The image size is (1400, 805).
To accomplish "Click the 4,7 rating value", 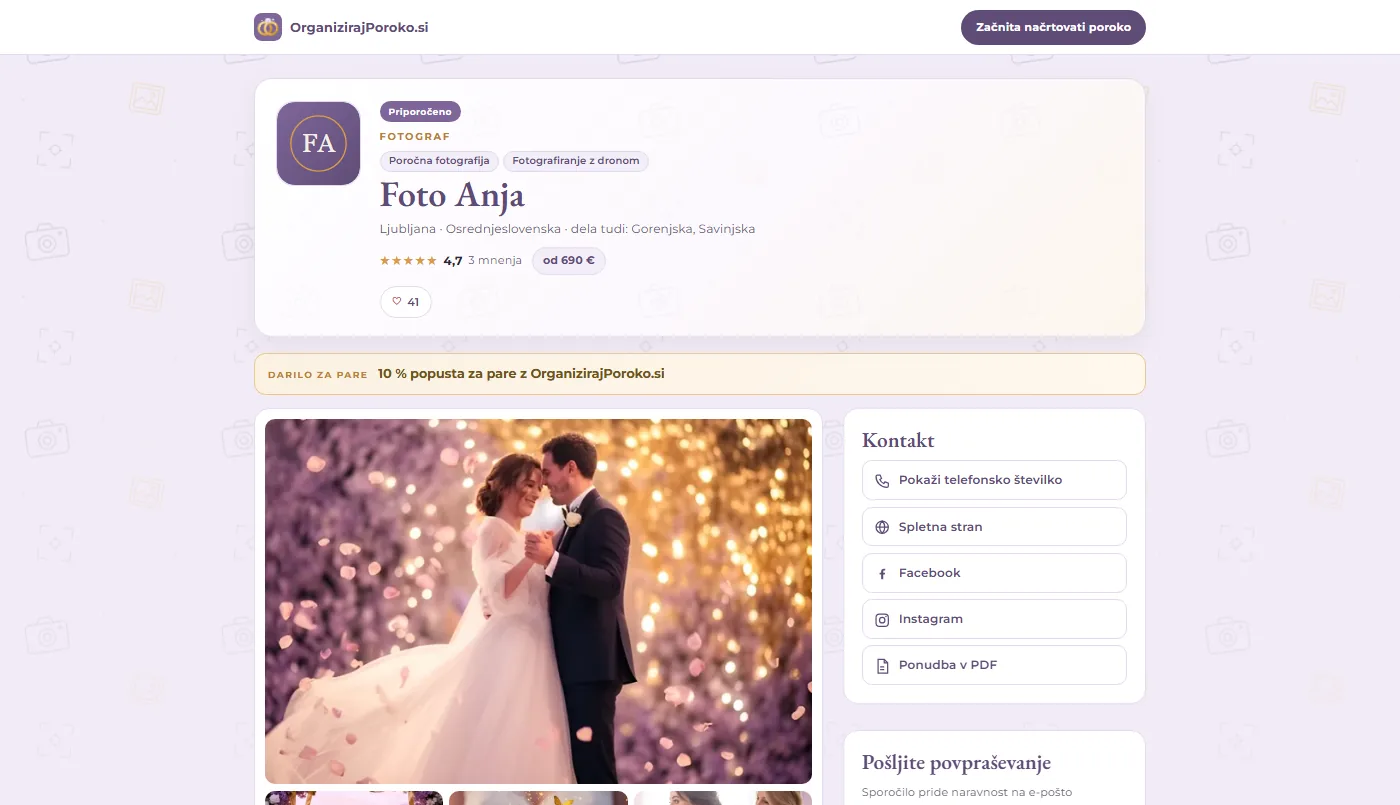I will tap(453, 261).
